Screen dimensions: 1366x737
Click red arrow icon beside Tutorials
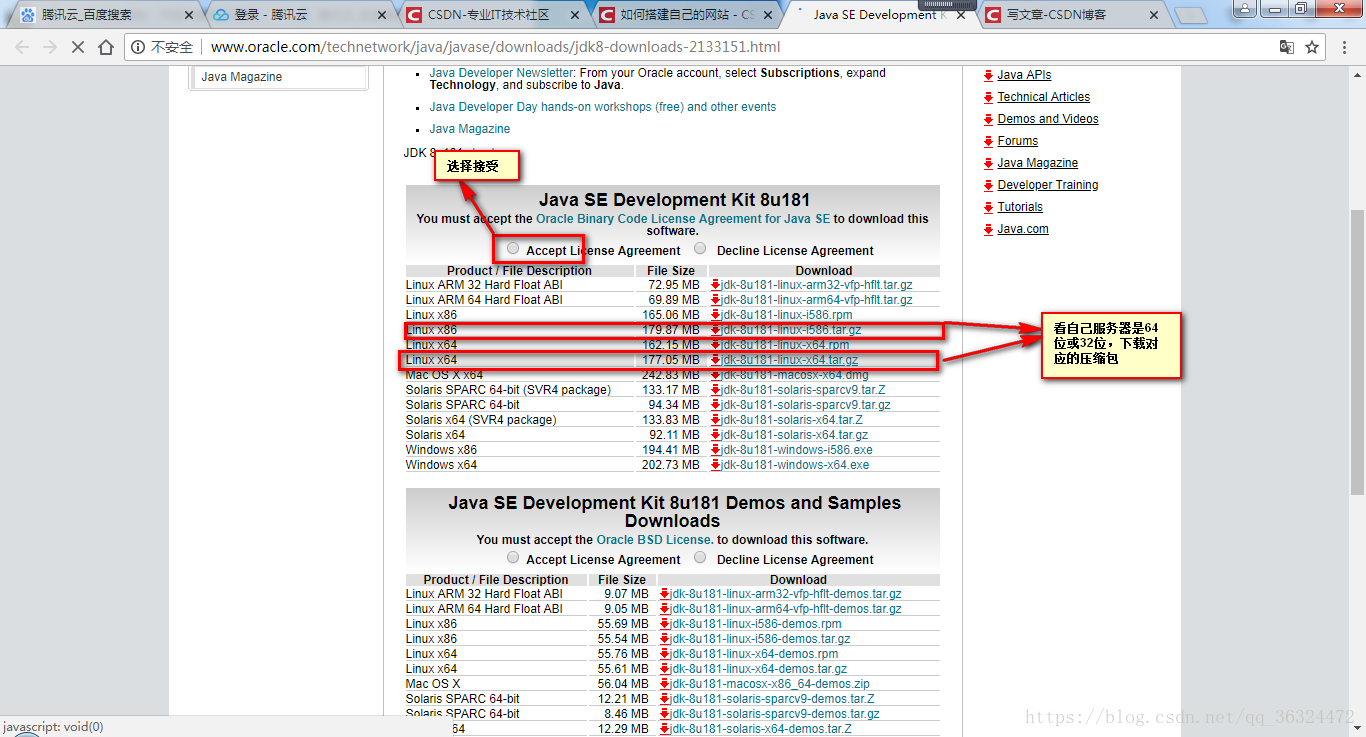(x=988, y=207)
